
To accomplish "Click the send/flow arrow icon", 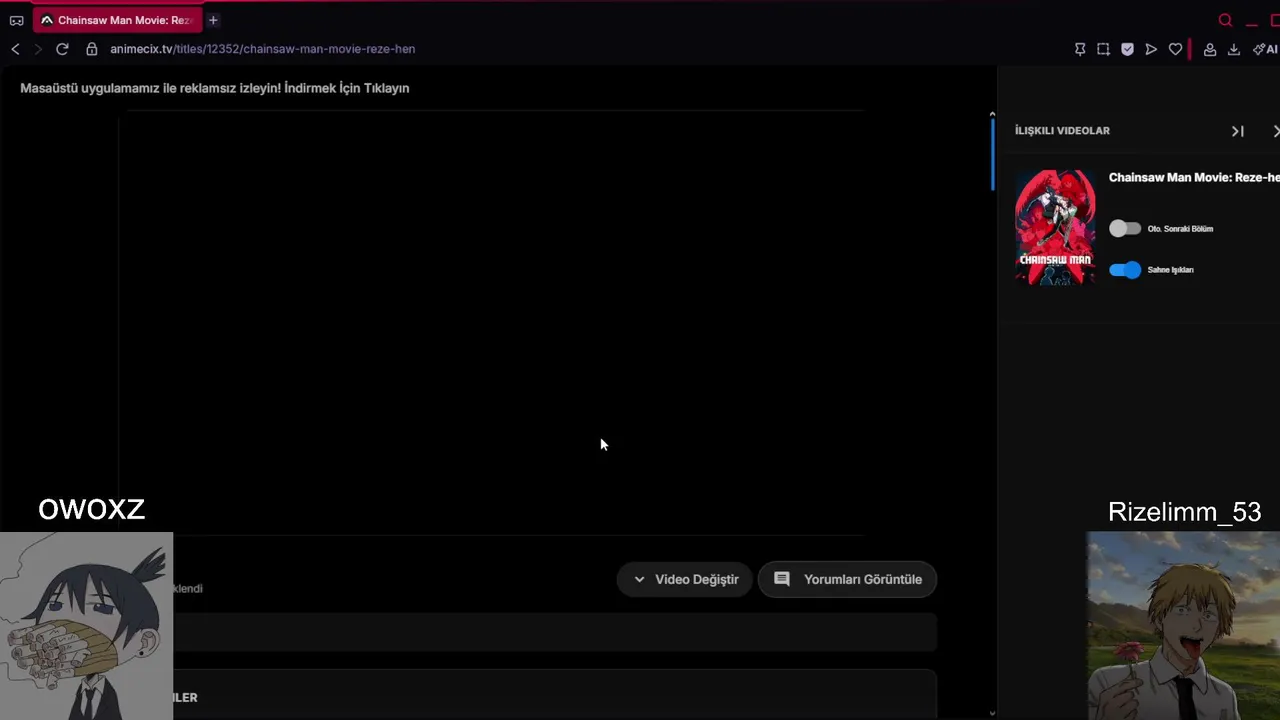I will tap(1151, 49).
